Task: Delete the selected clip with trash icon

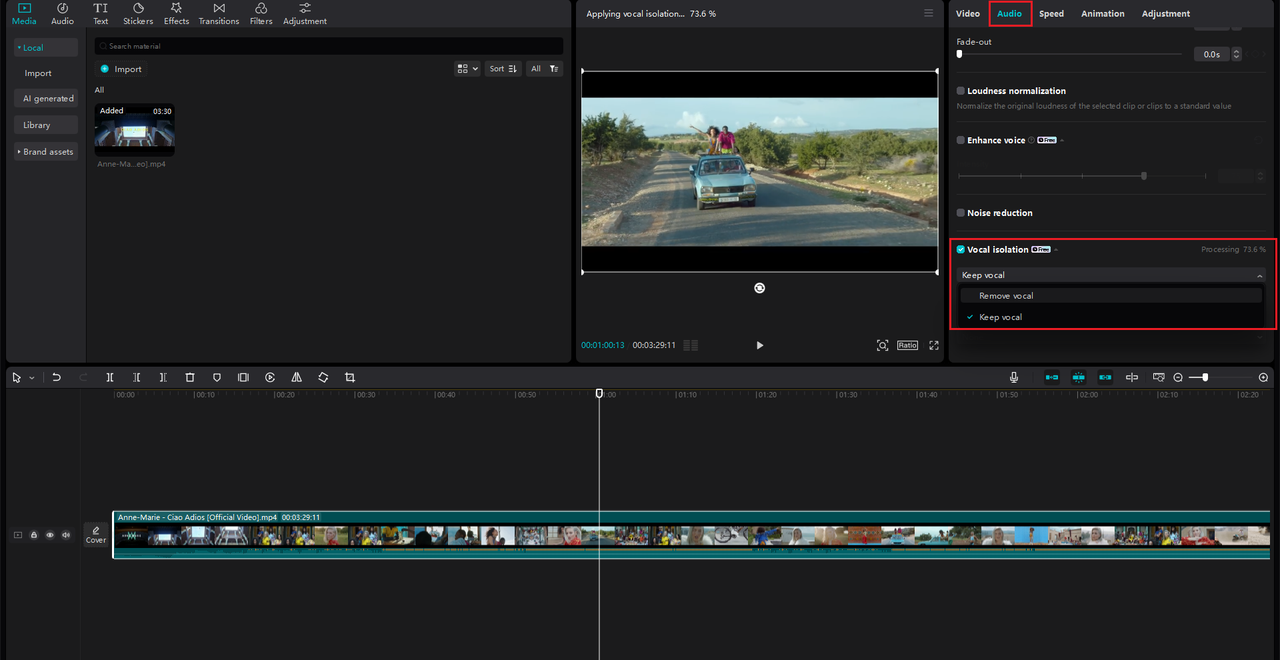Action: point(190,377)
